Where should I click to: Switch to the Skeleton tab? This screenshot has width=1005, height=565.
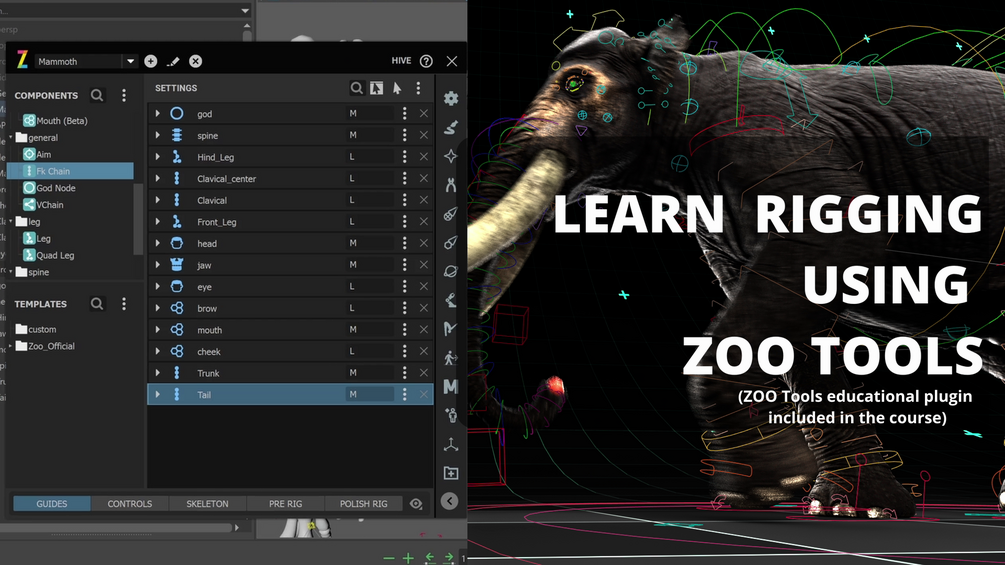click(x=207, y=504)
